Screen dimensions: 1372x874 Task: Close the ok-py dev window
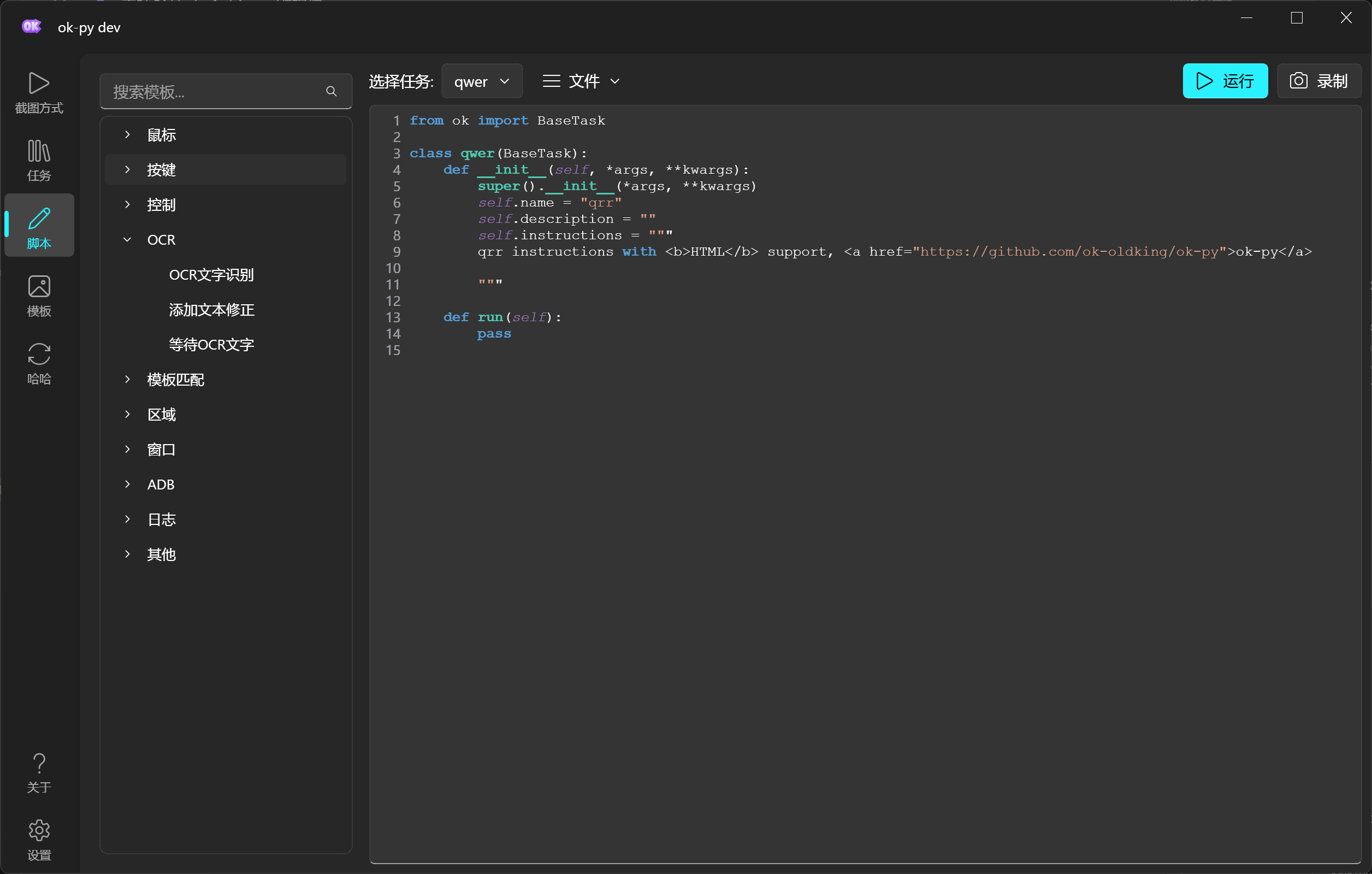click(1346, 17)
